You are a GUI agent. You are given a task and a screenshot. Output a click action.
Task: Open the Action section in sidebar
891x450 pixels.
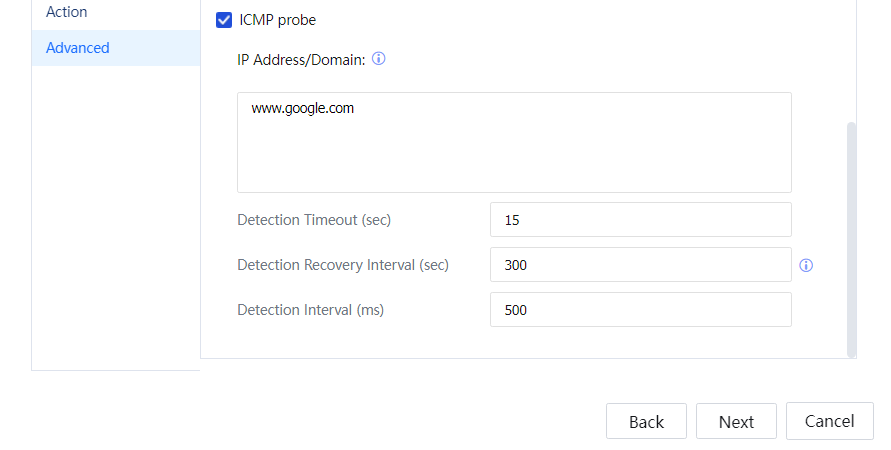pyautogui.click(x=67, y=12)
